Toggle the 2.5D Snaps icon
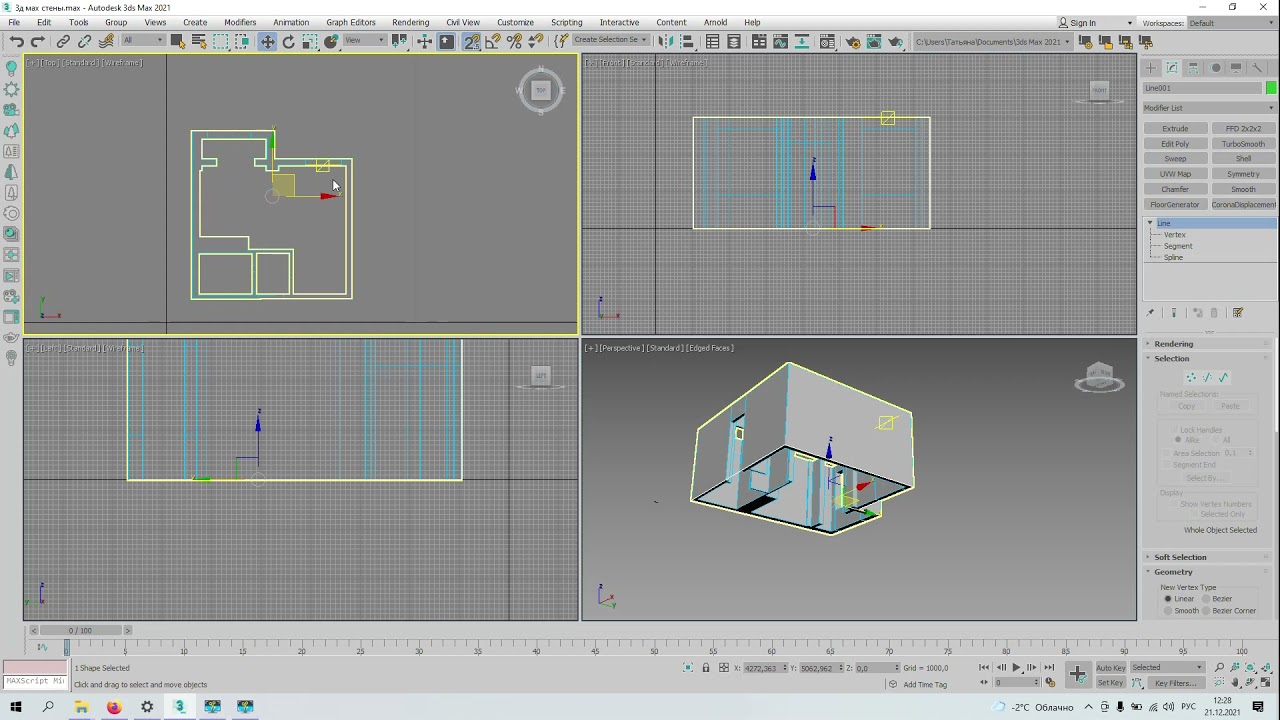This screenshot has height=720, width=1280. click(x=472, y=41)
